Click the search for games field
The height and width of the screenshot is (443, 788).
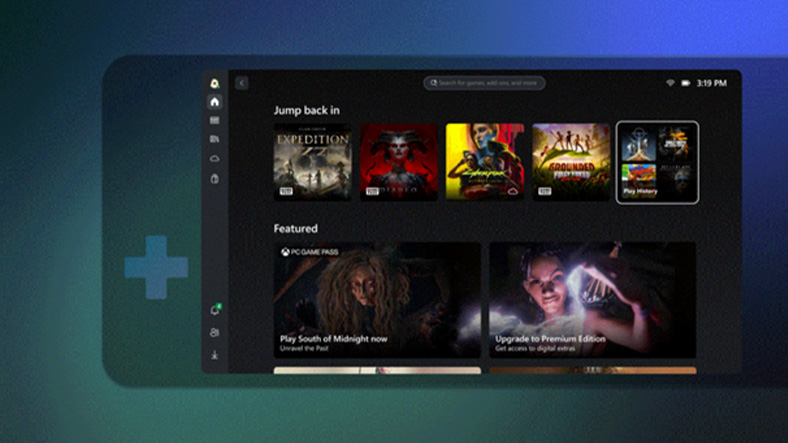pos(484,83)
